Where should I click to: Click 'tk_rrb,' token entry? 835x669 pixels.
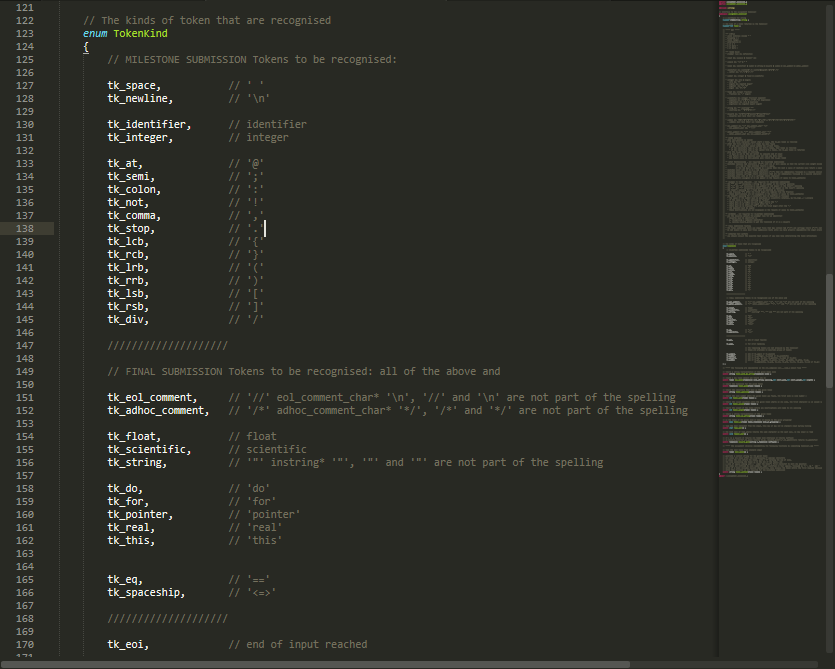[128, 281]
